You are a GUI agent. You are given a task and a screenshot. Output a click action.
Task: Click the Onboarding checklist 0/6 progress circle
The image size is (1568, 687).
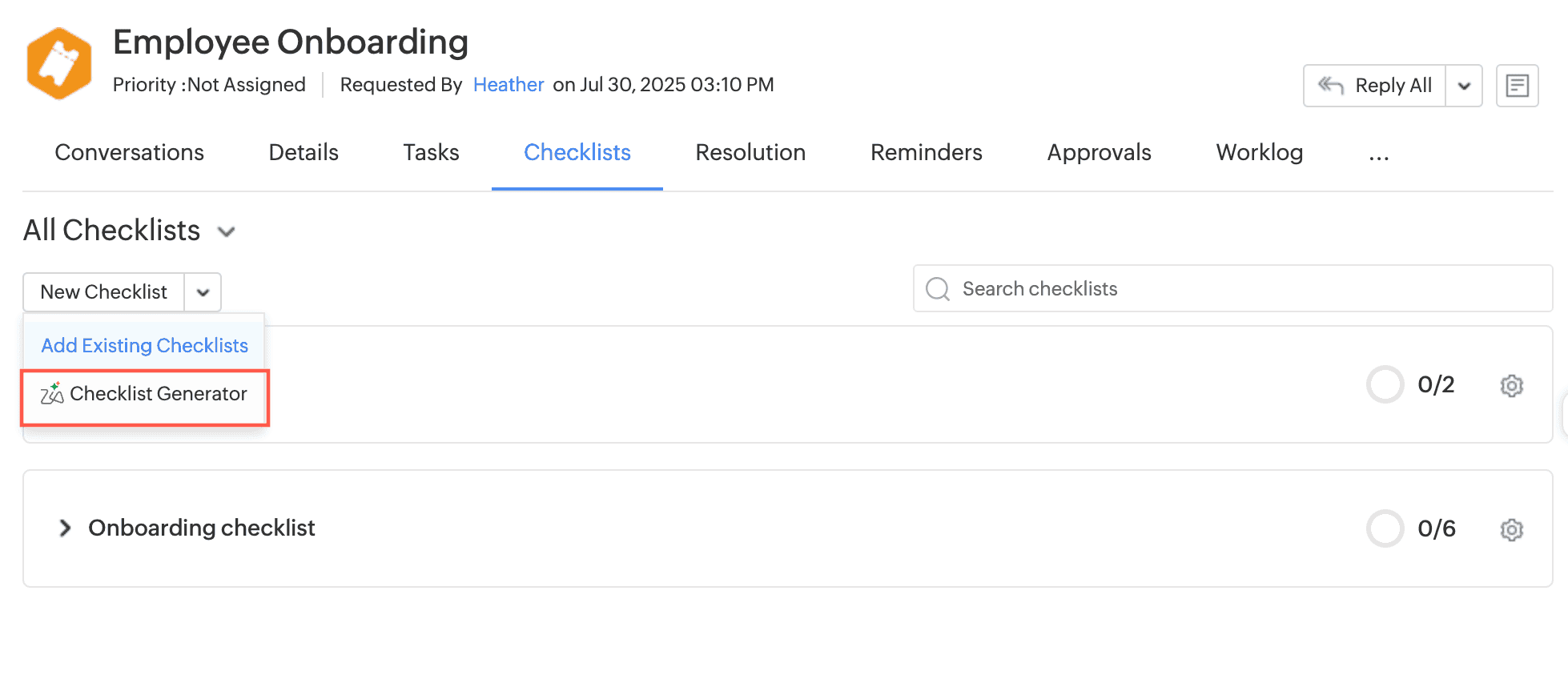pyautogui.click(x=1385, y=528)
